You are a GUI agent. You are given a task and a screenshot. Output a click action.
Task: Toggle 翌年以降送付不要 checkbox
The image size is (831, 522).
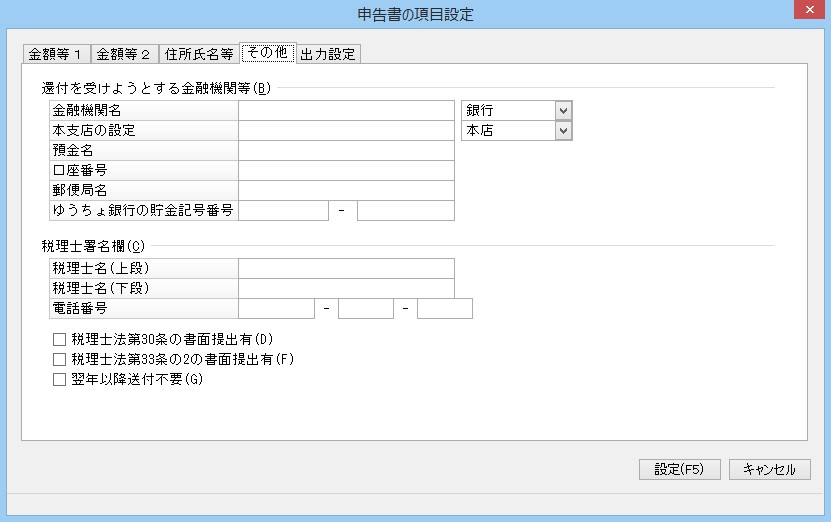[x=59, y=379]
